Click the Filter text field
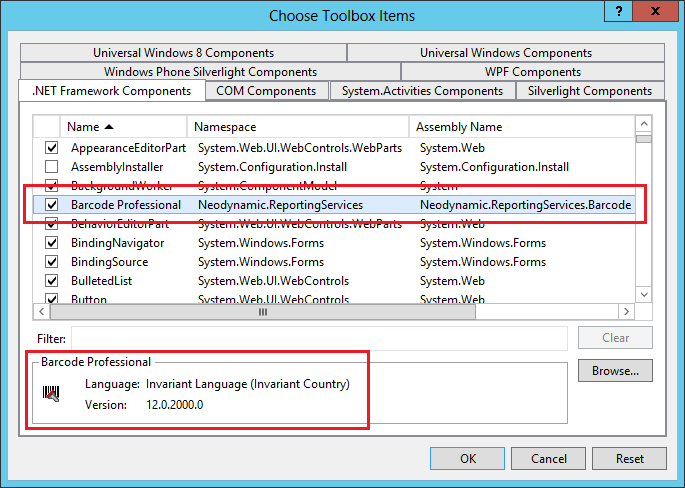This screenshot has width=685, height=488. click(319, 338)
